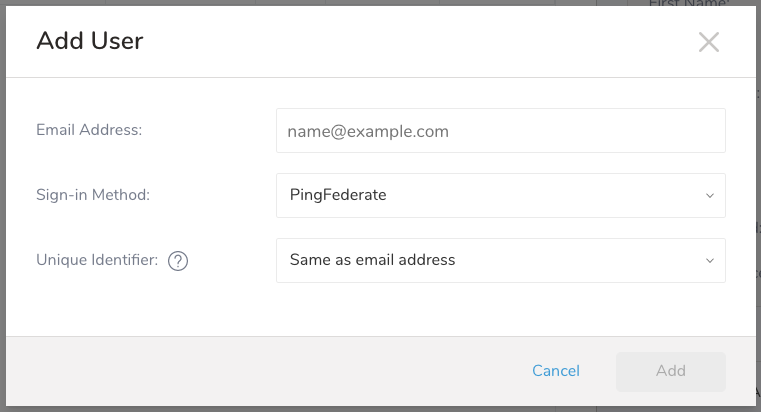
Task: Click the name@example.com placeholder text
Action: point(368,131)
